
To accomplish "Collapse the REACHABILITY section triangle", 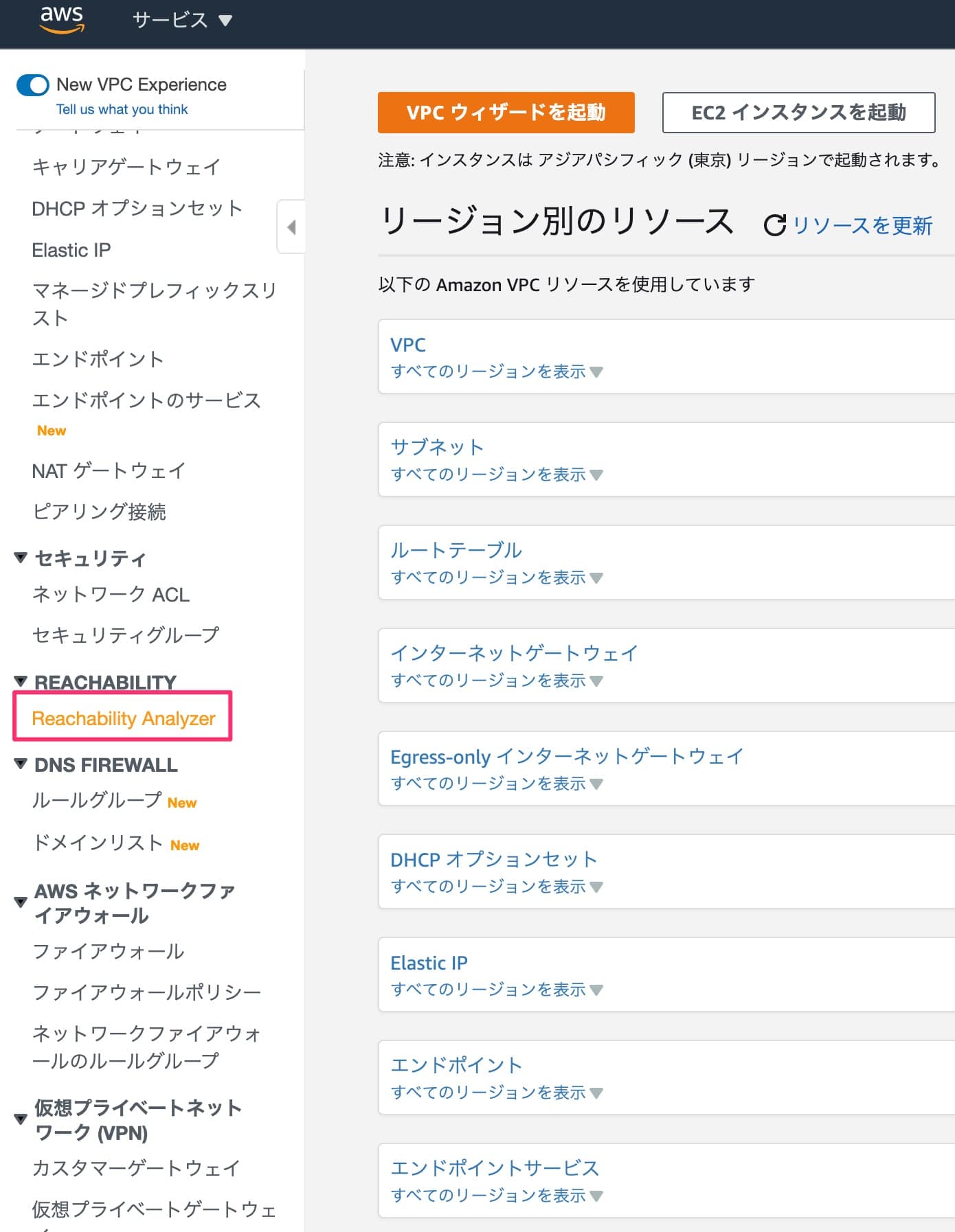I will (21, 681).
